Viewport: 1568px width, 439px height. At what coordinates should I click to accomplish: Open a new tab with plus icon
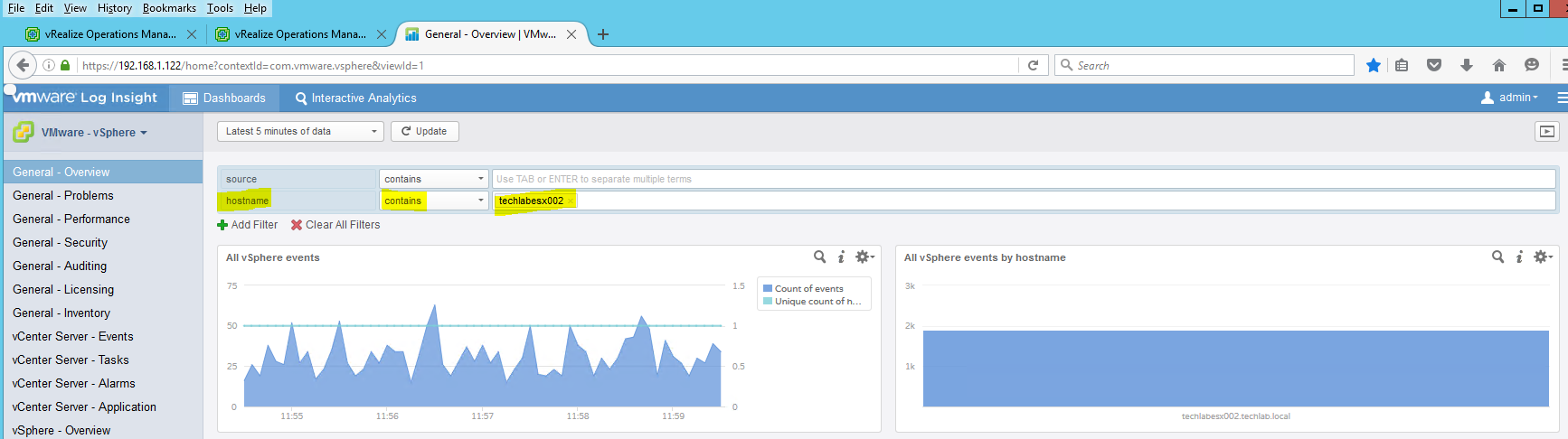point(603,34)
